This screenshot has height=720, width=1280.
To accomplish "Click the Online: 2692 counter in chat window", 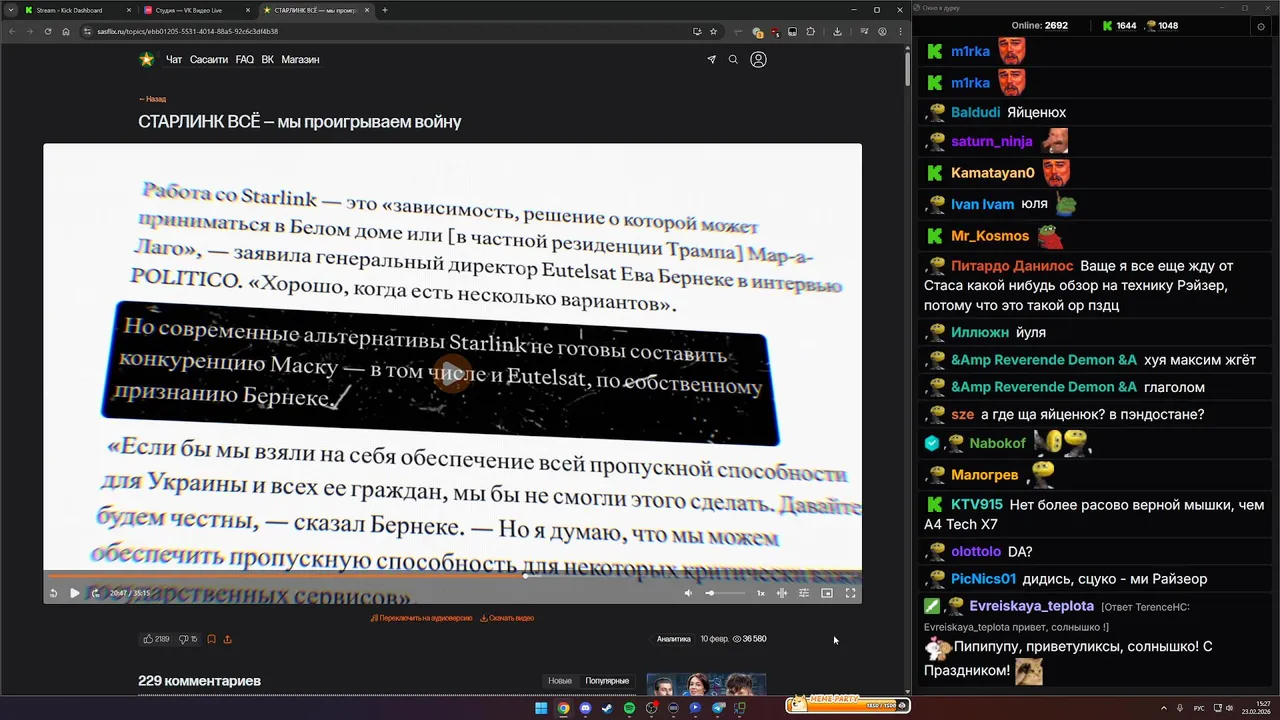I will [x=1040, y=26].
